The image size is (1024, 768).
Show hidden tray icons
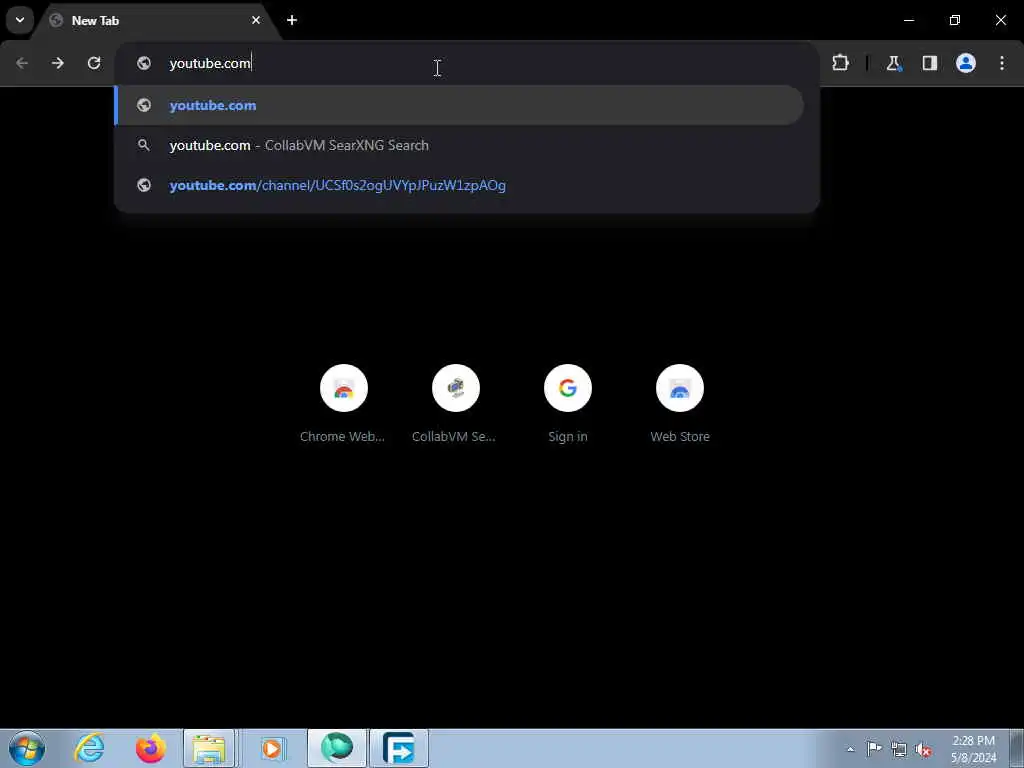[x=850, y=749]
